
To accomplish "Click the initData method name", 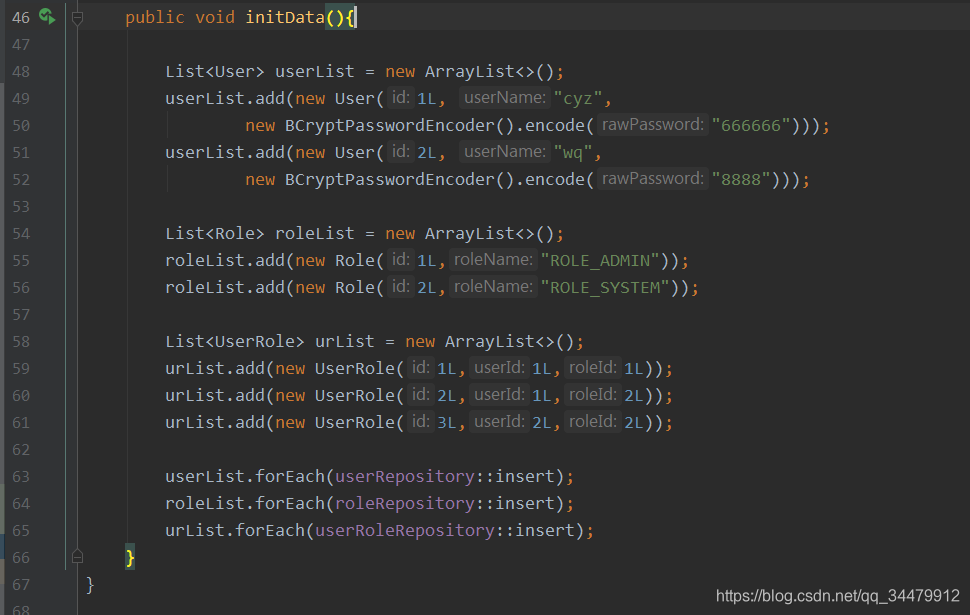I will 285,17.
